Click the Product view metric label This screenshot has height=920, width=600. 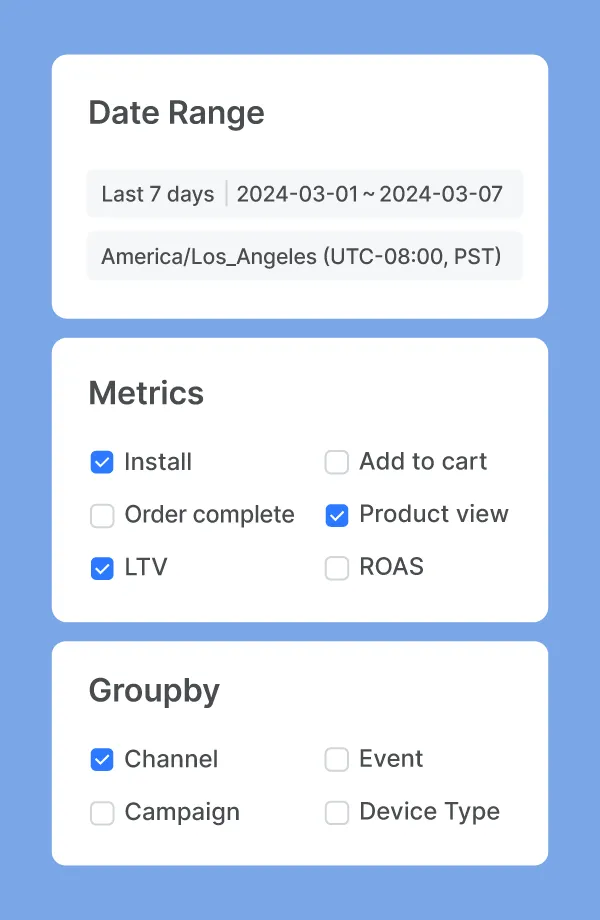(x=434, y=515)
